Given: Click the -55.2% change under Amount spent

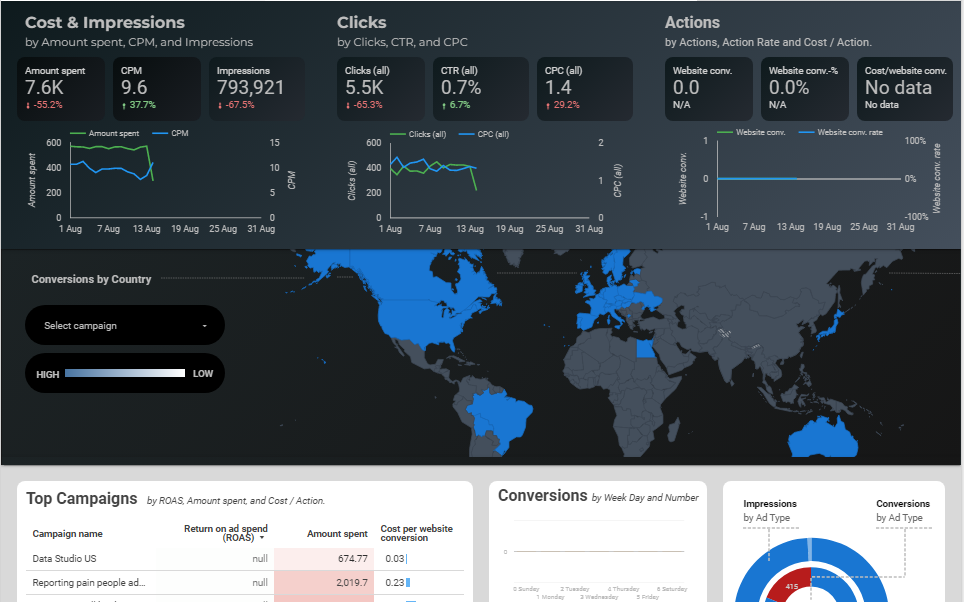Looking at the screenshot, I should 44,105.
